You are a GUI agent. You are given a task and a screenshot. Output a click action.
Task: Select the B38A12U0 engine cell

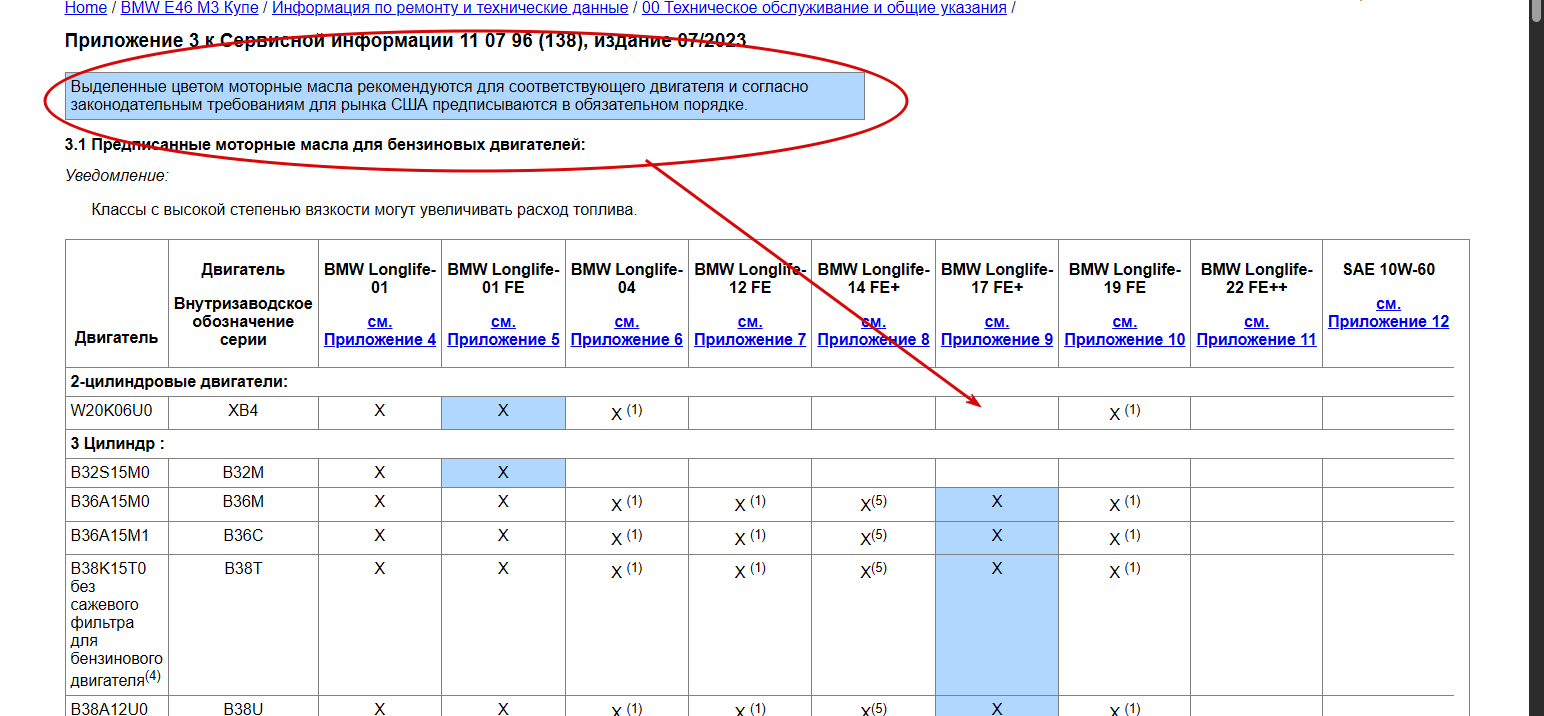(x=117, y=707)
